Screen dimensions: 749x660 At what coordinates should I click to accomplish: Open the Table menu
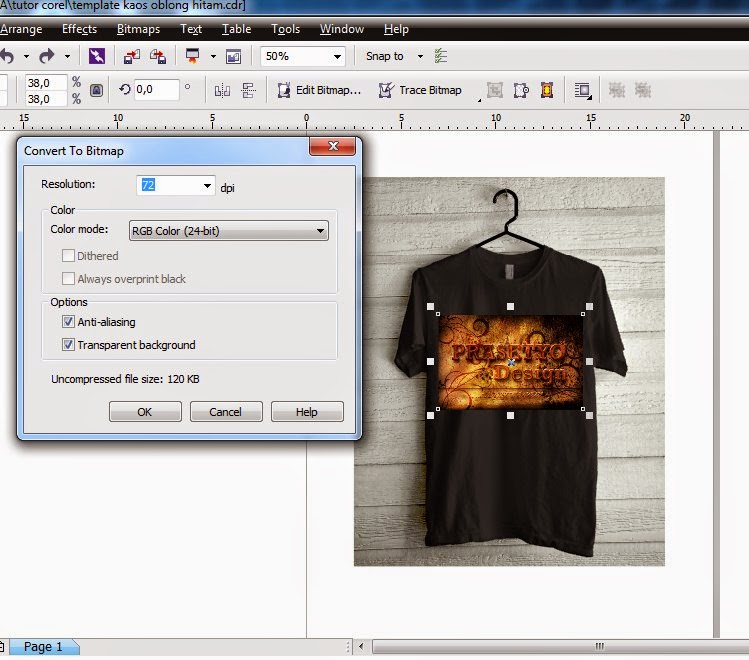(x=236, y=29)
